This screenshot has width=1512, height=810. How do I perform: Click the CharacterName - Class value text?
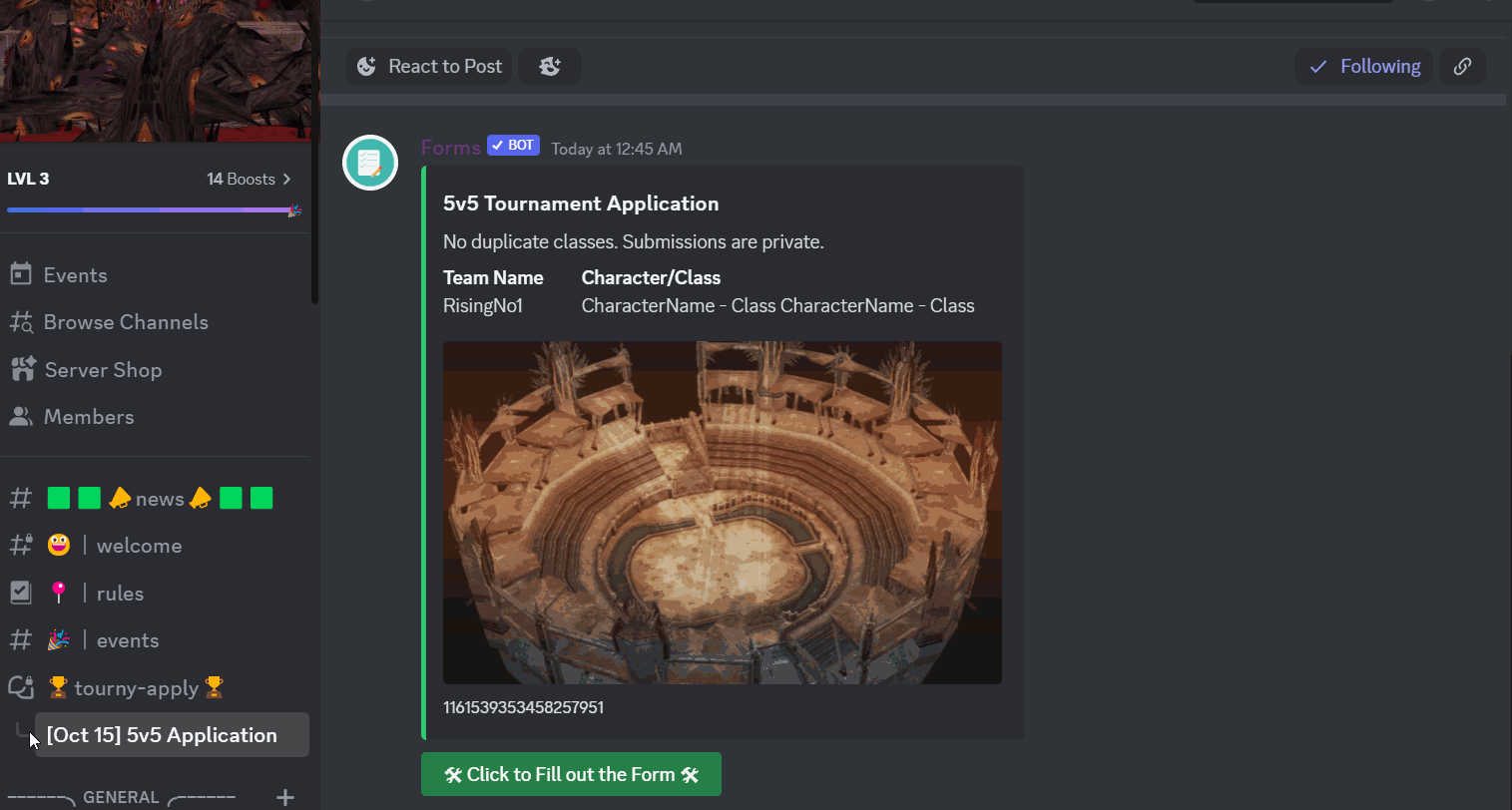(x=778, y=305)
